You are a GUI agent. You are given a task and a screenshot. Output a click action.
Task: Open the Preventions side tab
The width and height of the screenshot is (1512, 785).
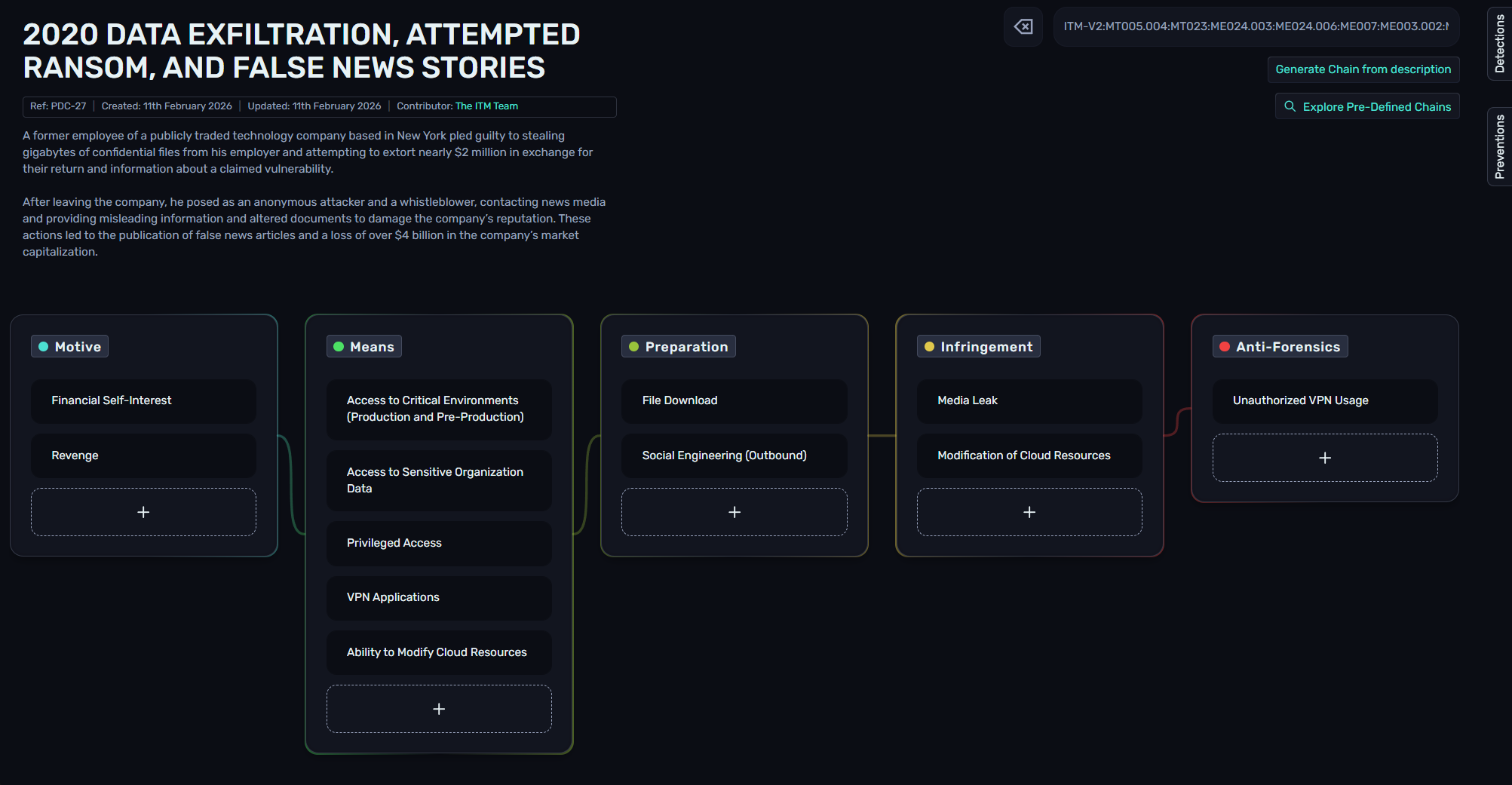(x=1499, y=146)
